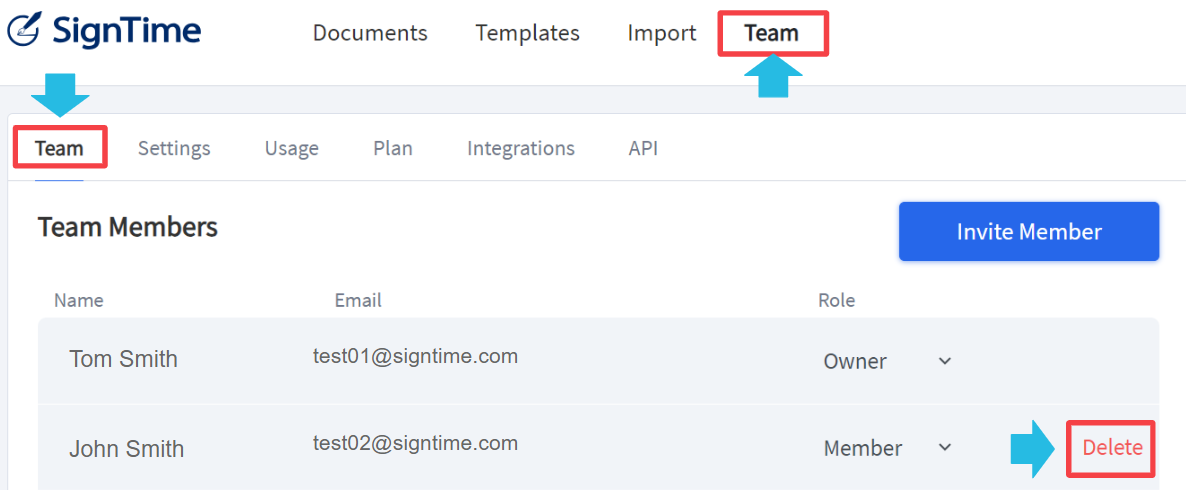Open the Templates menu
The height and width of the screenshot is (490, 1186).
[527, 33]
